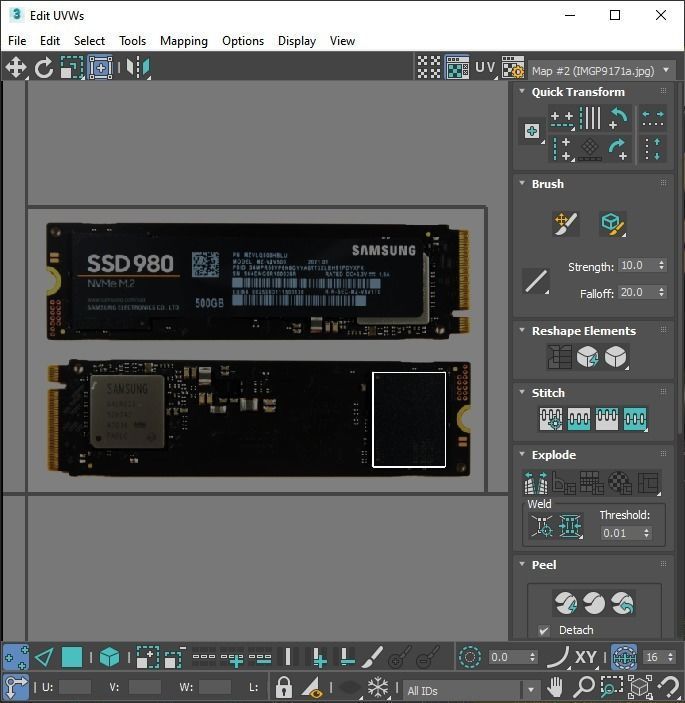Open the Tools menu
This screenshot has width=685, height=703.
[133, 41]
